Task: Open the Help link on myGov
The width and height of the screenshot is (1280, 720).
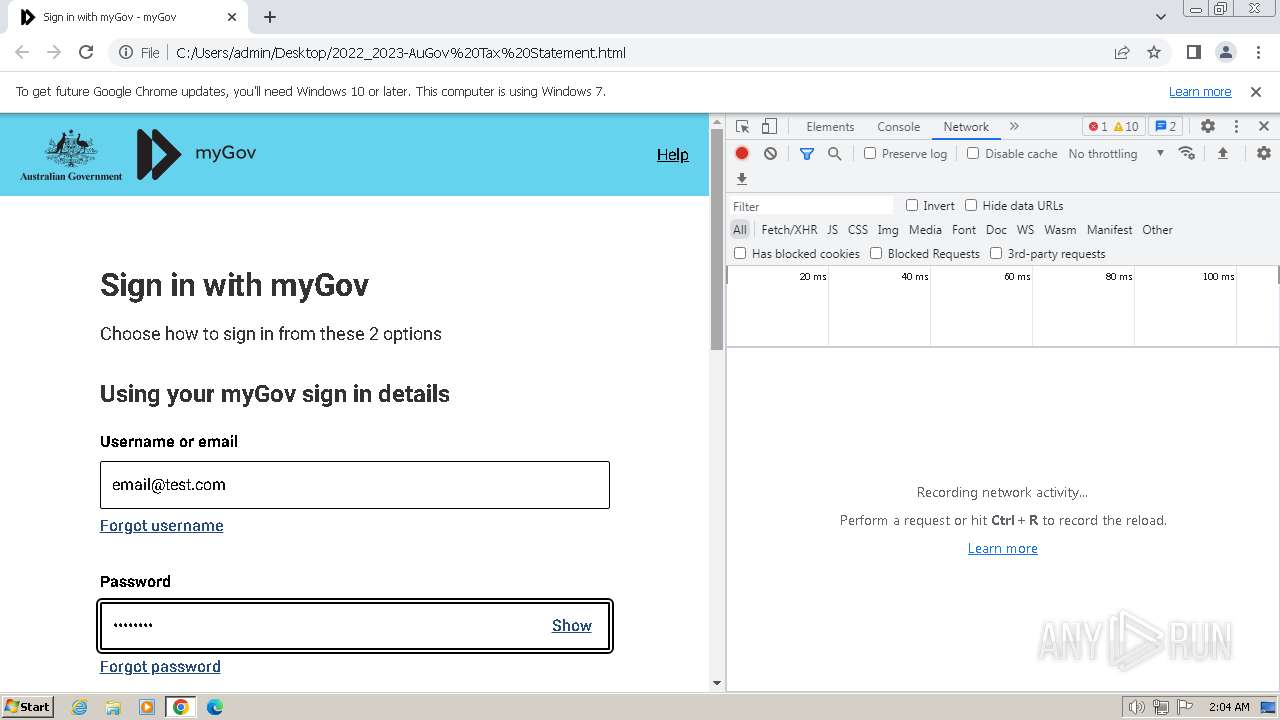Action: (x=673, y=154)
